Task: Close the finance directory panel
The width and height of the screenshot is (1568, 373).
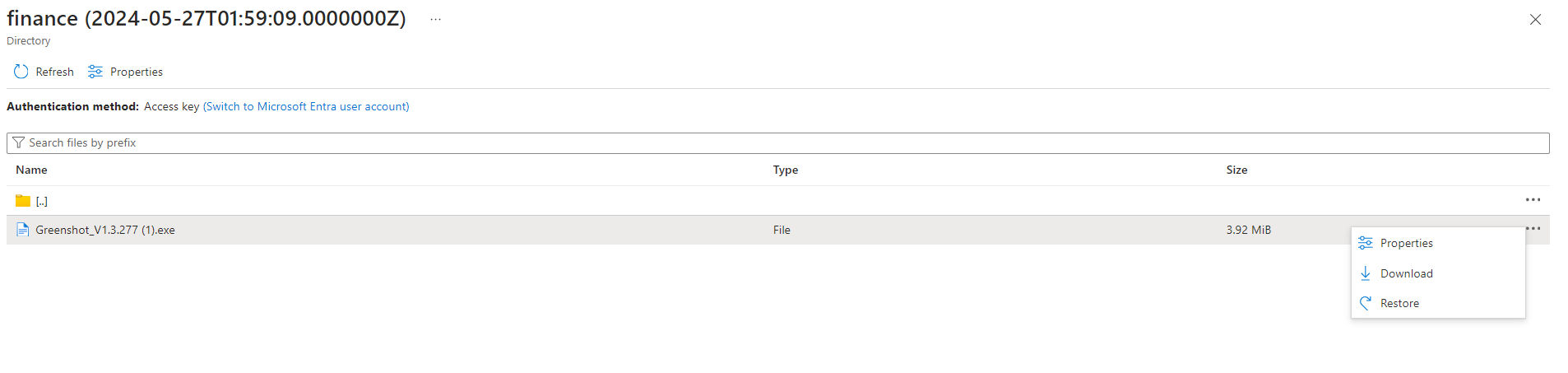Action: [1535, 20]
